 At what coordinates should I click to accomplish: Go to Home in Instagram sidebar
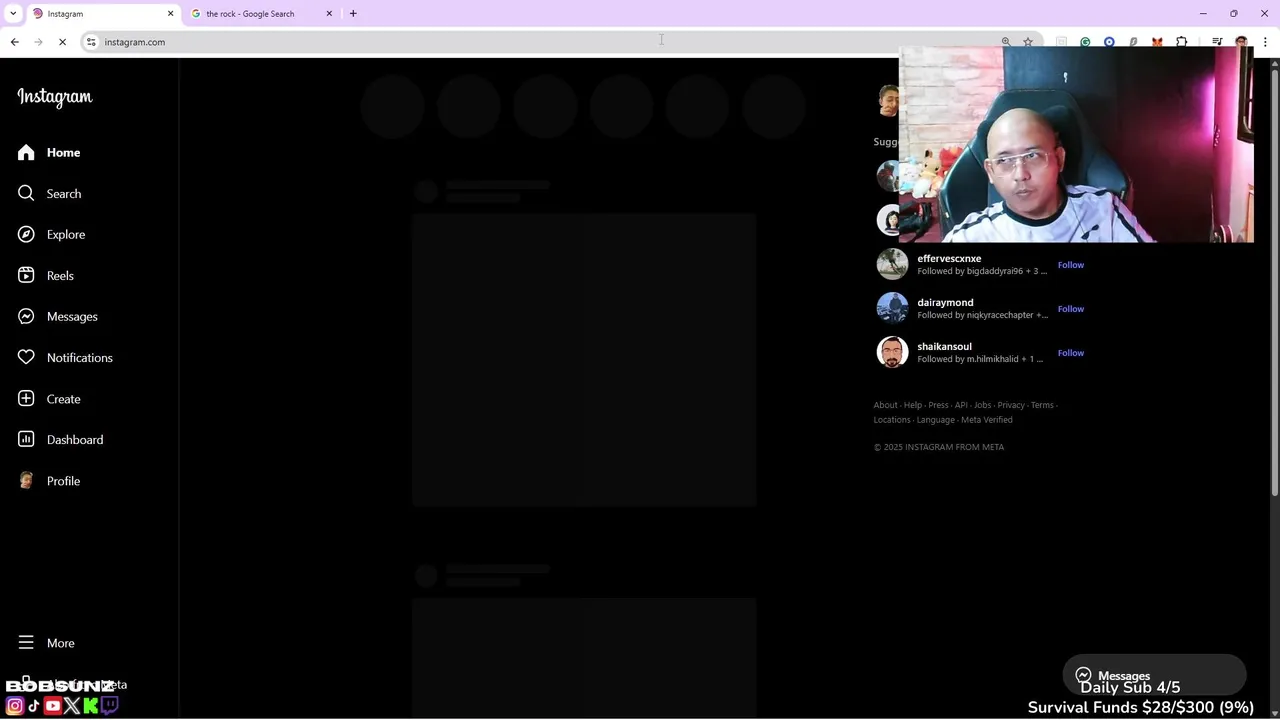tap(49, 152)
